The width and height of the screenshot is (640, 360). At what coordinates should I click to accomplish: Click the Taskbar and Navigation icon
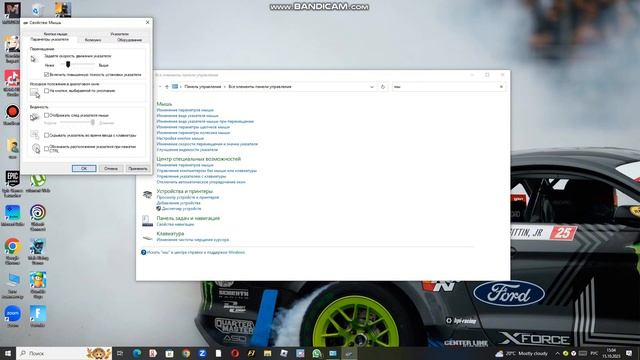[x=147, y=221]
